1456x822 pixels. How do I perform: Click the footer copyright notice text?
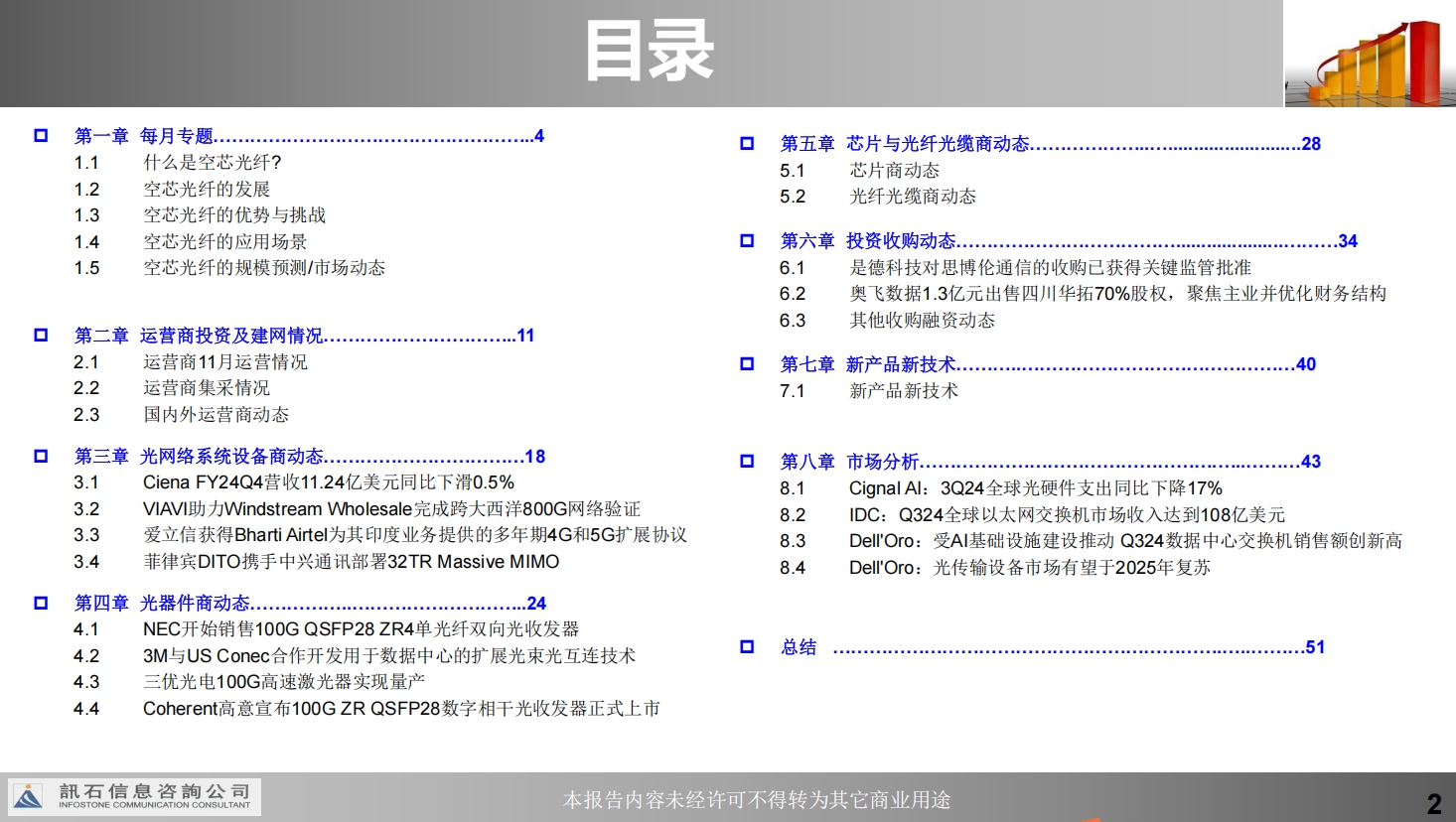(x=756, y=799)
